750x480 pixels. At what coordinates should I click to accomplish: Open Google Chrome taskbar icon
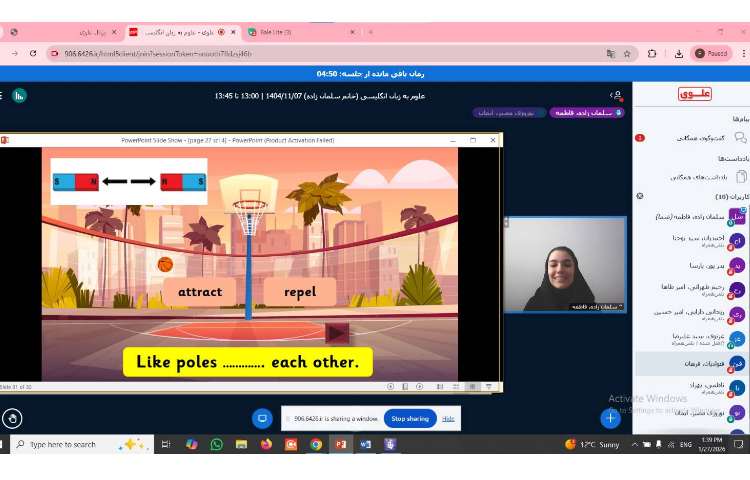(316, 445)
